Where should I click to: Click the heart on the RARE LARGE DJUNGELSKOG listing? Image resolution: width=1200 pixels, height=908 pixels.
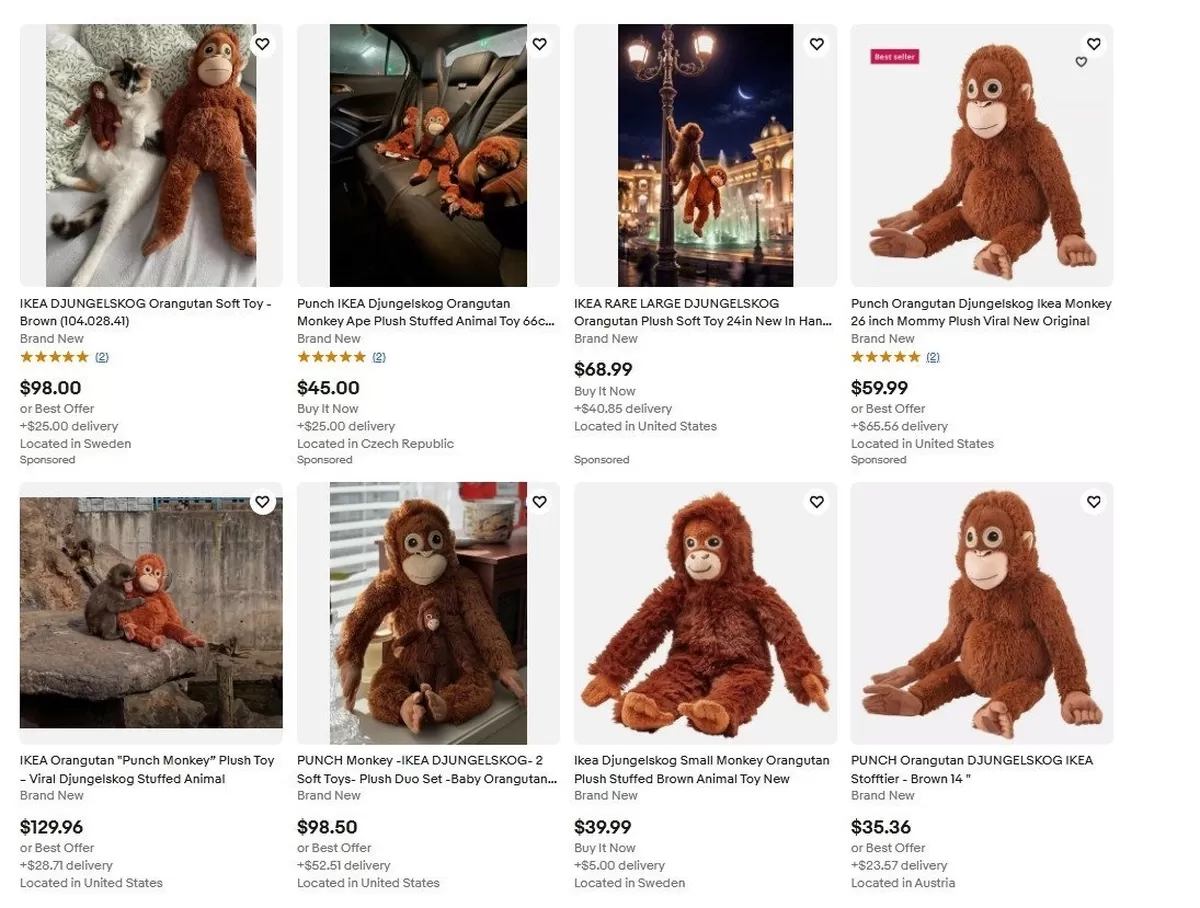click(816, 44)
